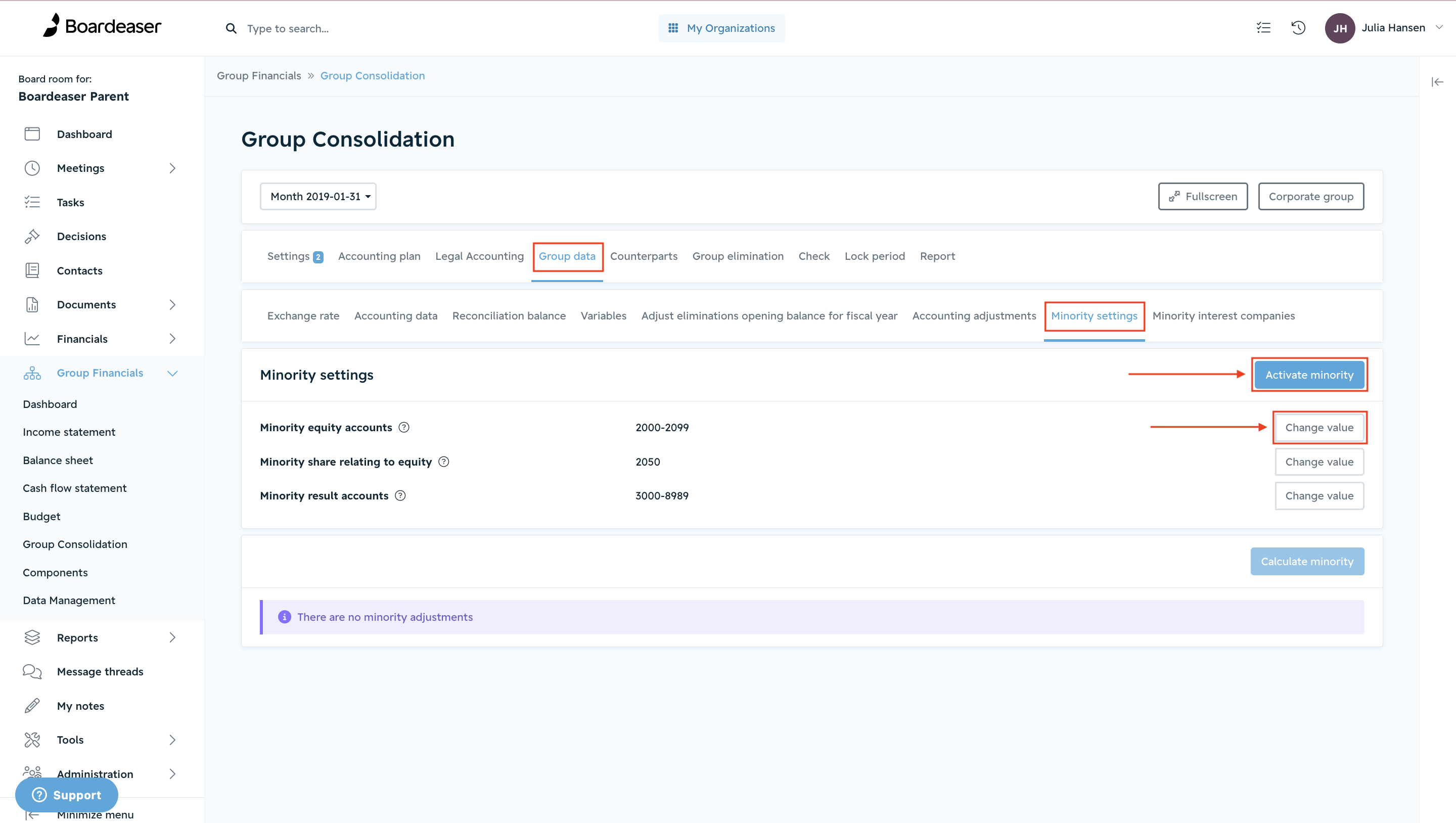Collapse the Group Financials submenu chevron
The height and width of the screenshot is (823, 1456).
click(x=172, y=373)
